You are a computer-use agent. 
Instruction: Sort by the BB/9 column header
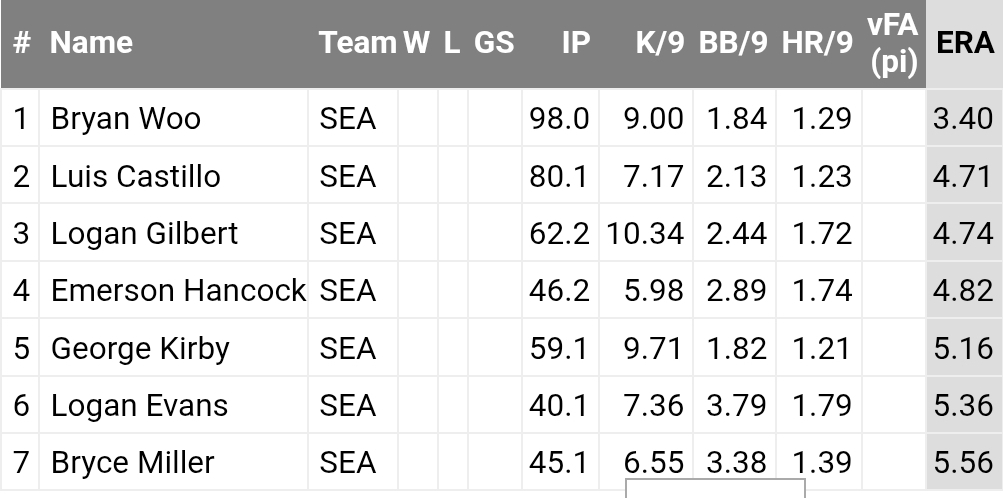click(733, 42)
